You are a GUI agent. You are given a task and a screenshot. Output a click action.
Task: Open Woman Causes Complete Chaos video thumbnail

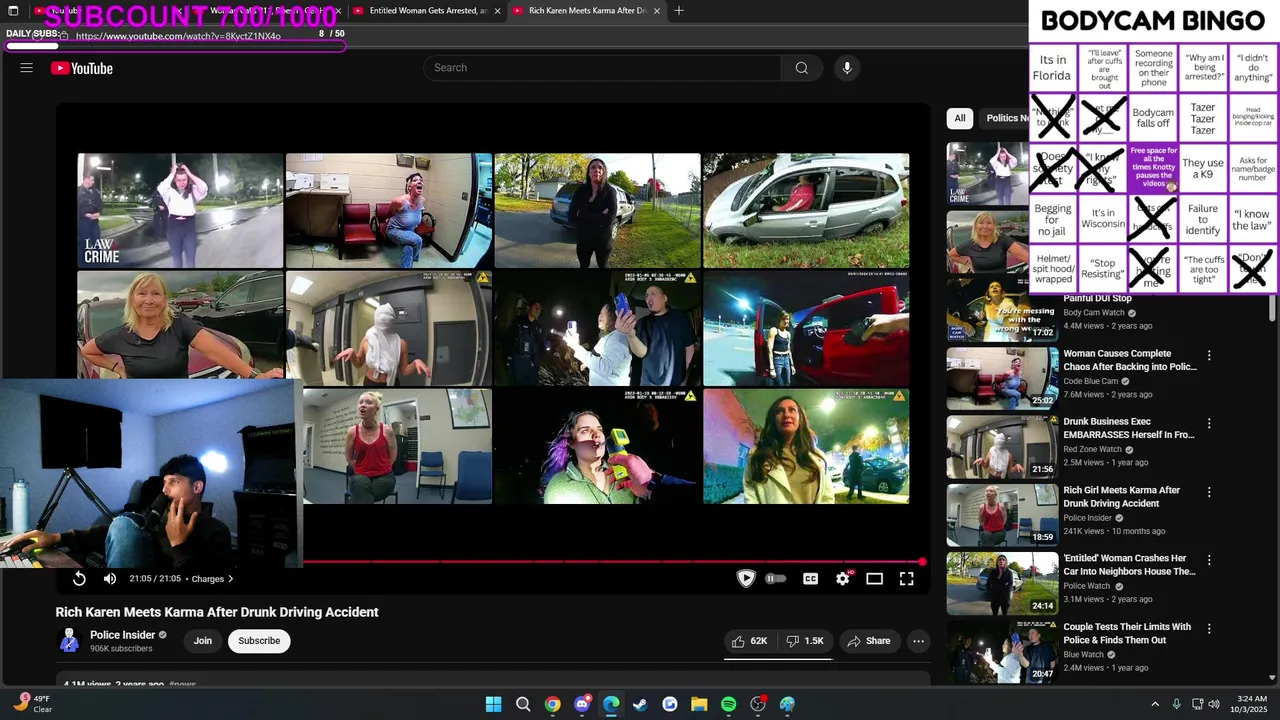1002,377
